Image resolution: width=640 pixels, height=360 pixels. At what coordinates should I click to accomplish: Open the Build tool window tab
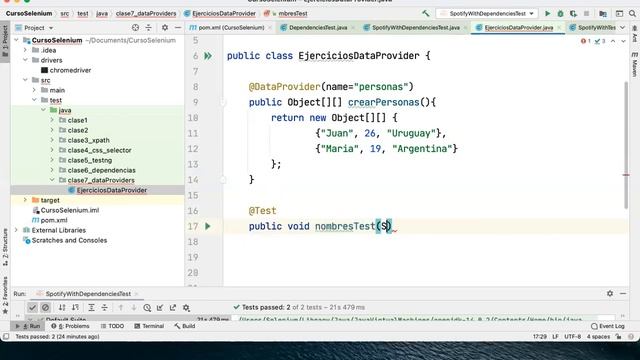(x=184, y=326)
